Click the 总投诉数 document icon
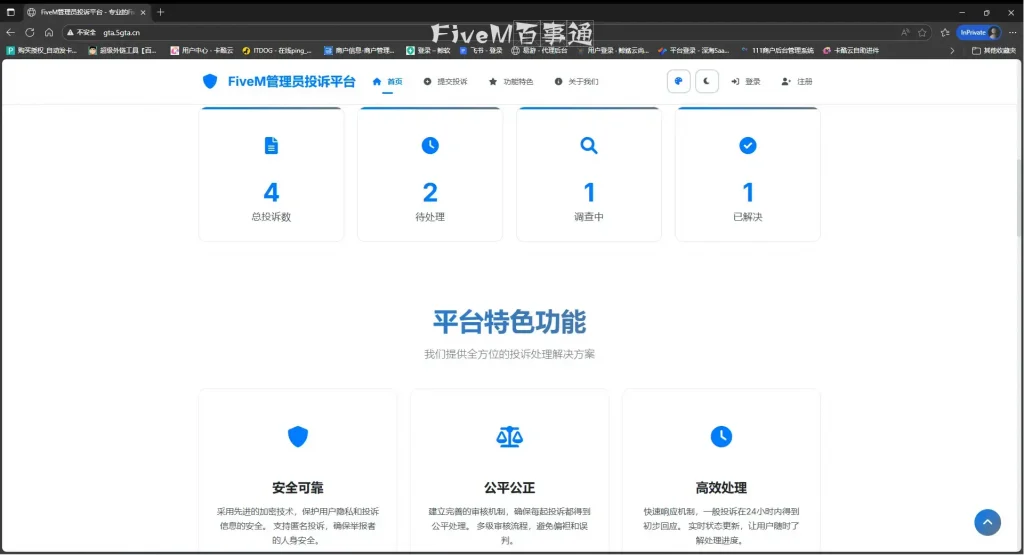Viewport: 1024px width, 555px height. tap(271, 146)
